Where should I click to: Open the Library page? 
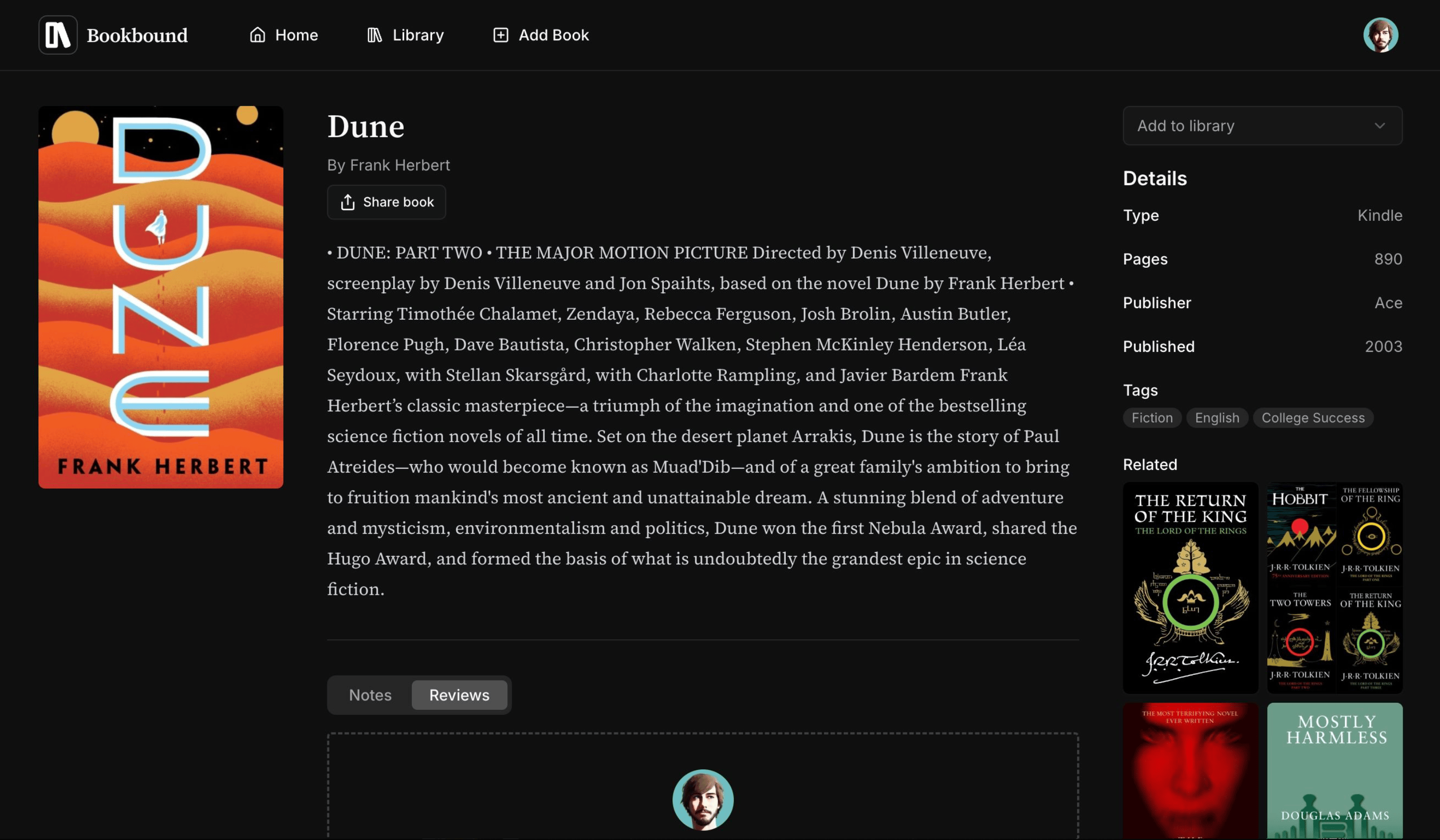(405, 35)
